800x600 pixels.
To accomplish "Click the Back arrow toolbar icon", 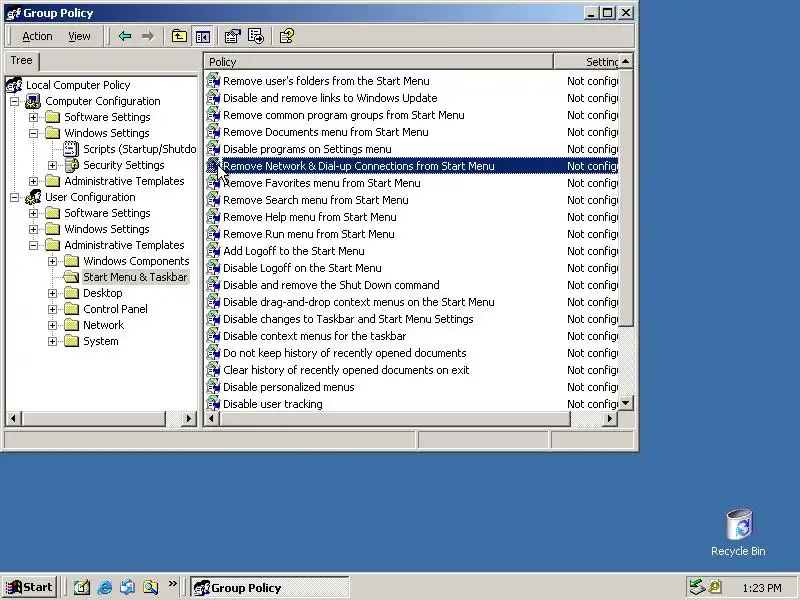I will 125,36.
